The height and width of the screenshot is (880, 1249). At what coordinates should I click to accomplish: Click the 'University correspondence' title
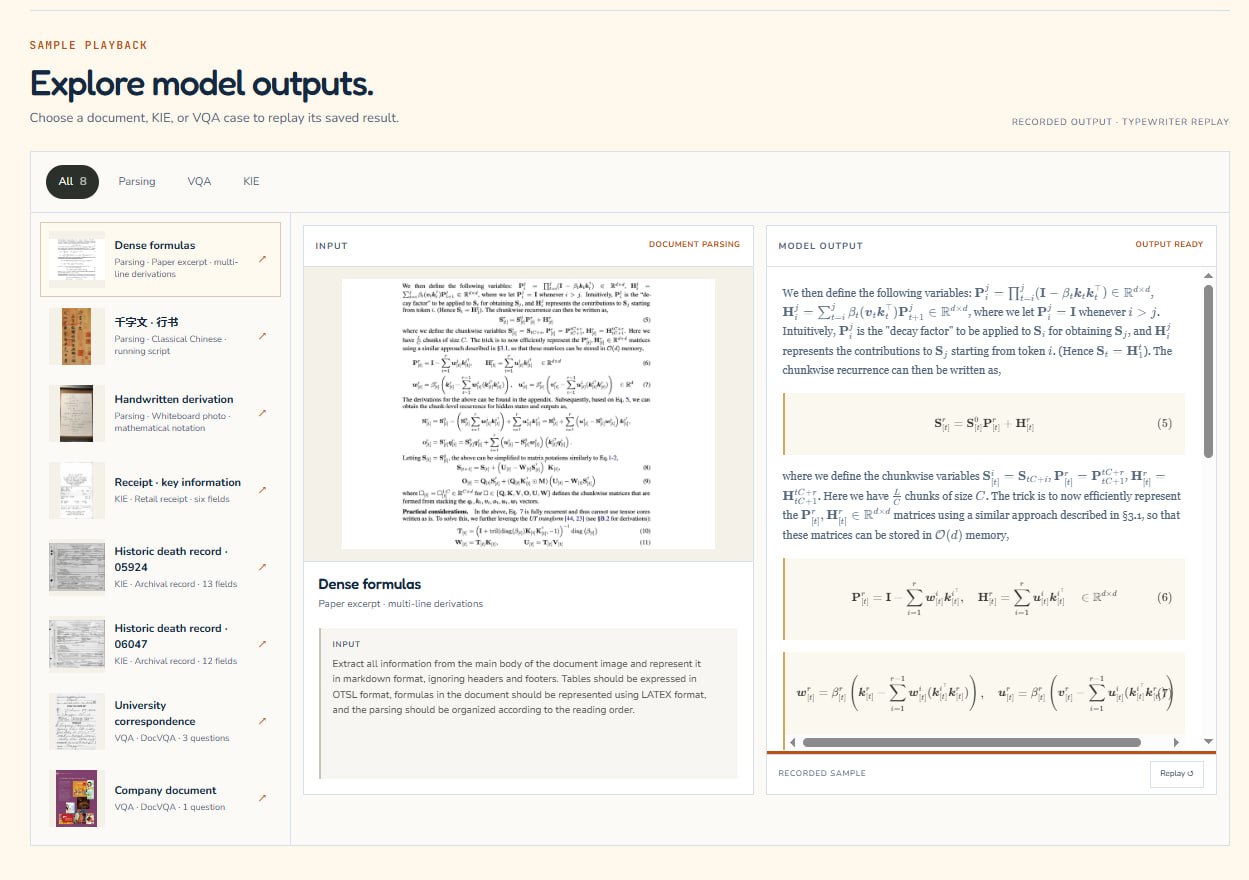155,713
